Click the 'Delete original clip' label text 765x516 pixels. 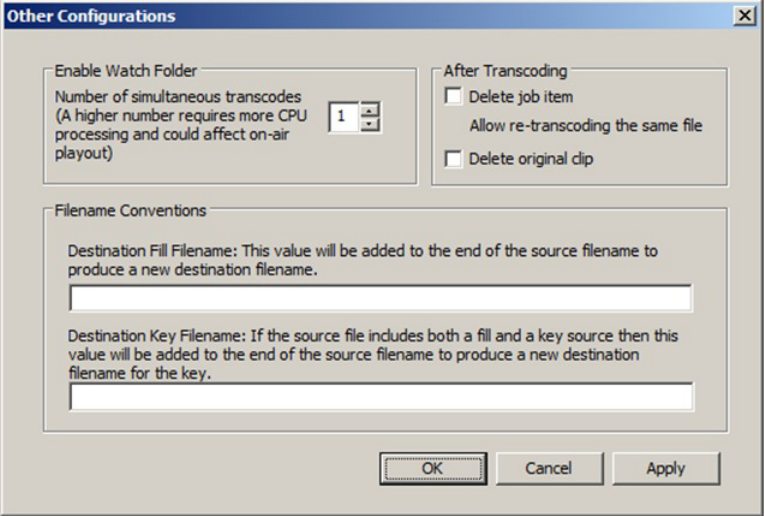coord(531,159)
